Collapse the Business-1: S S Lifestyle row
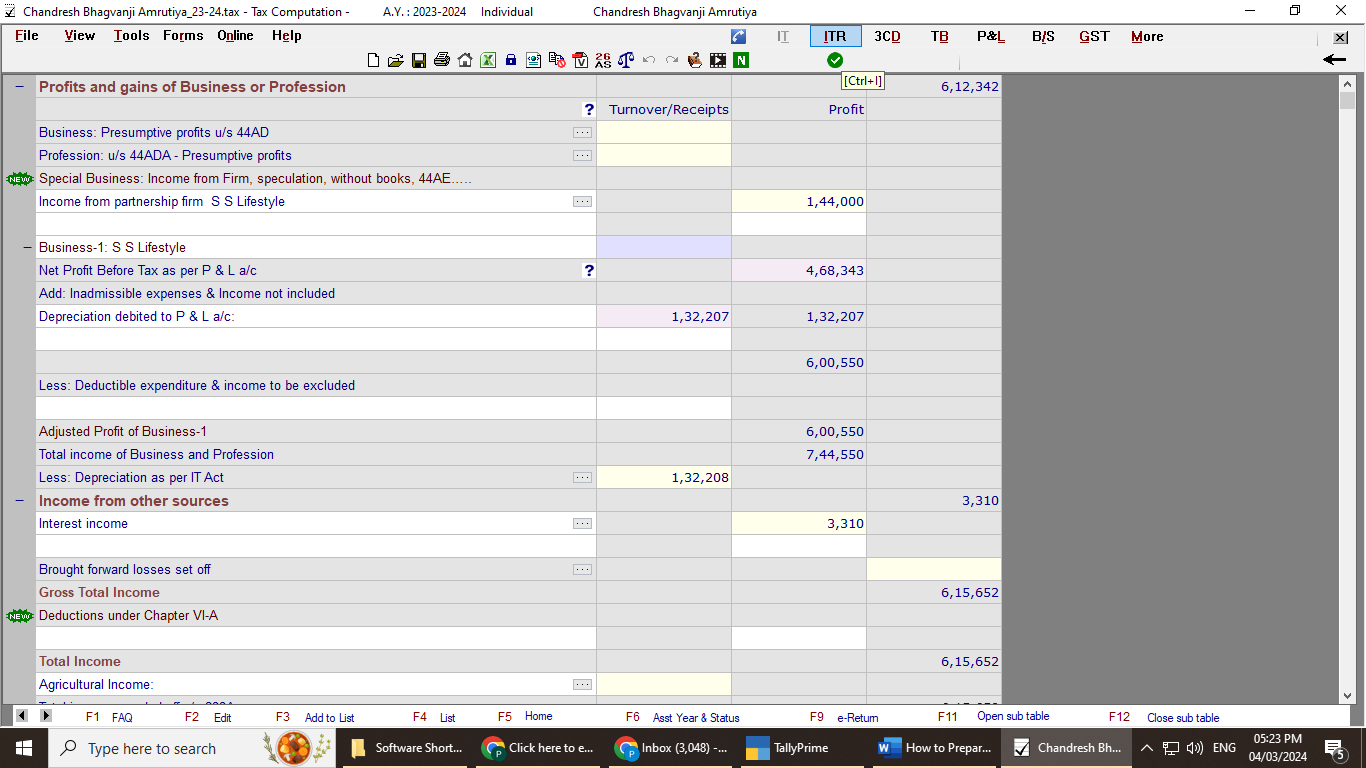The image size is (1366, 768). pos(28,248)
